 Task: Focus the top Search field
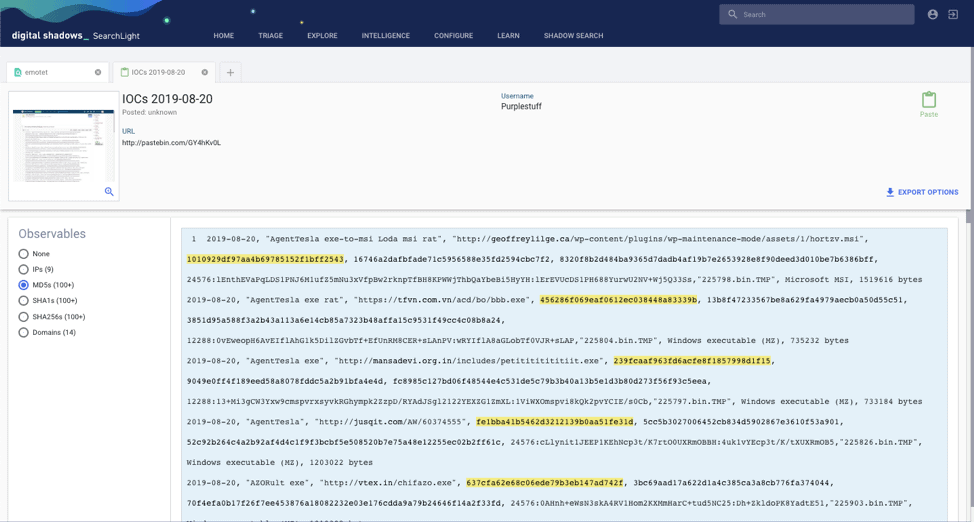coord(816,14)
